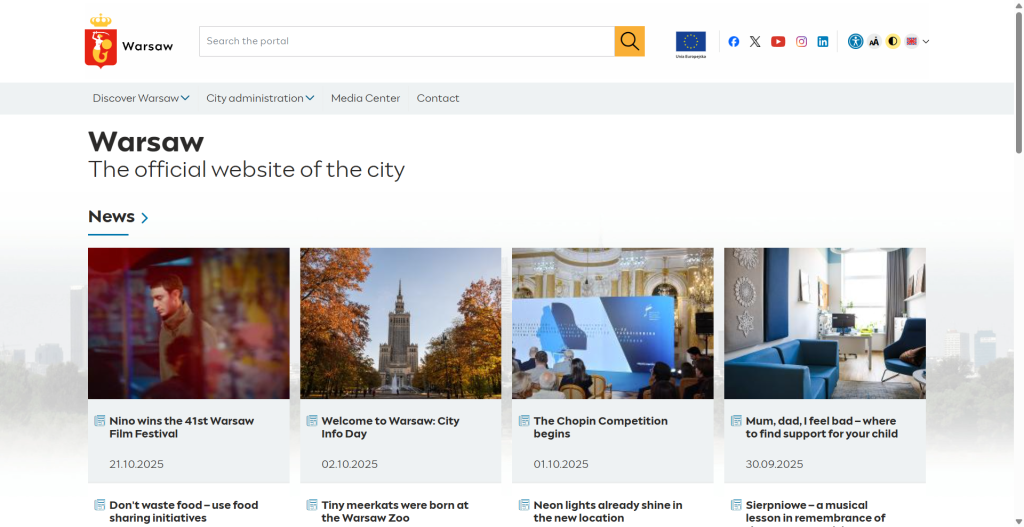Toggle high contrast mode
The image size is (1024, 527).
click(x=893, y=41)
